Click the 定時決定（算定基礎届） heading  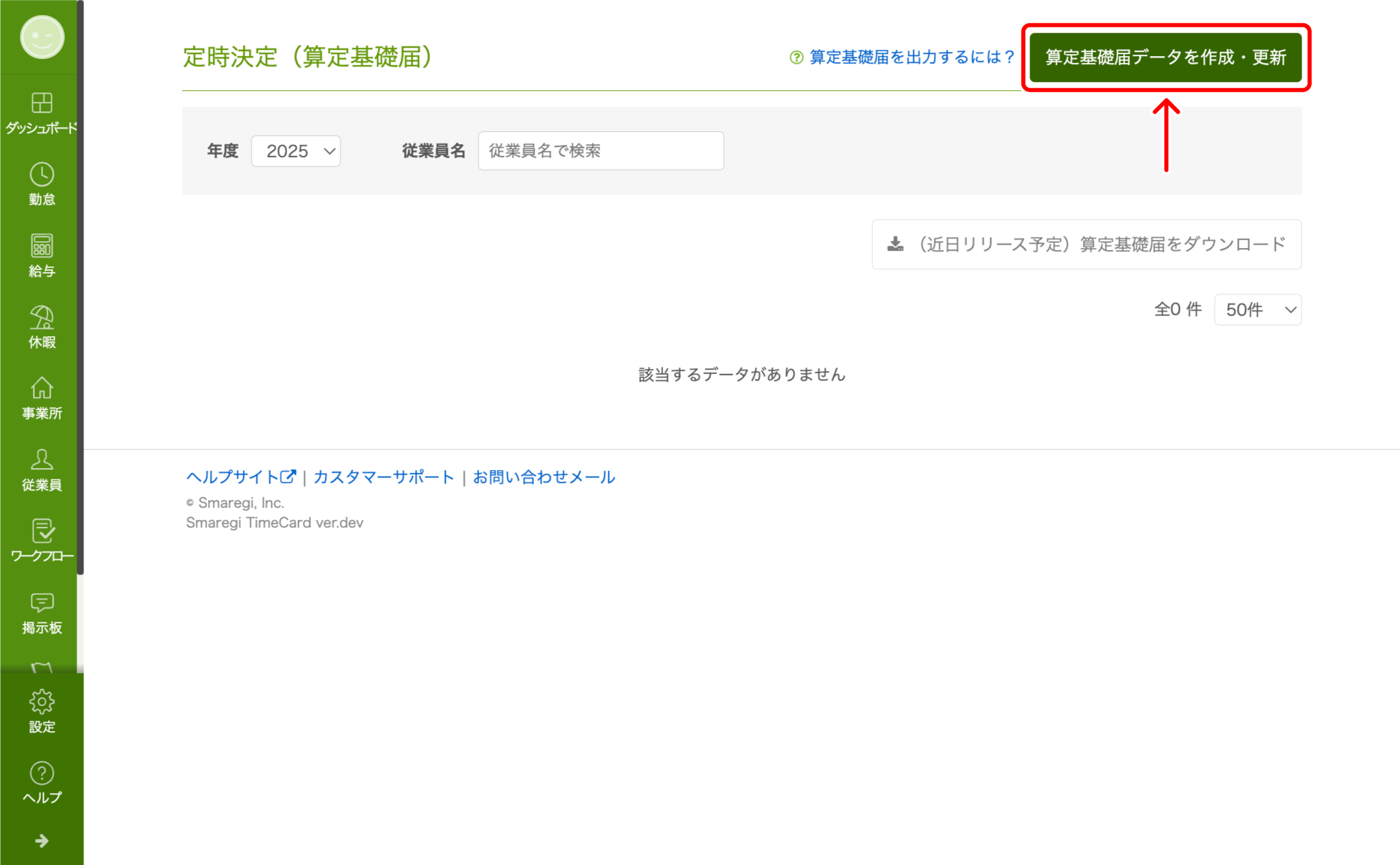(308, 57)
